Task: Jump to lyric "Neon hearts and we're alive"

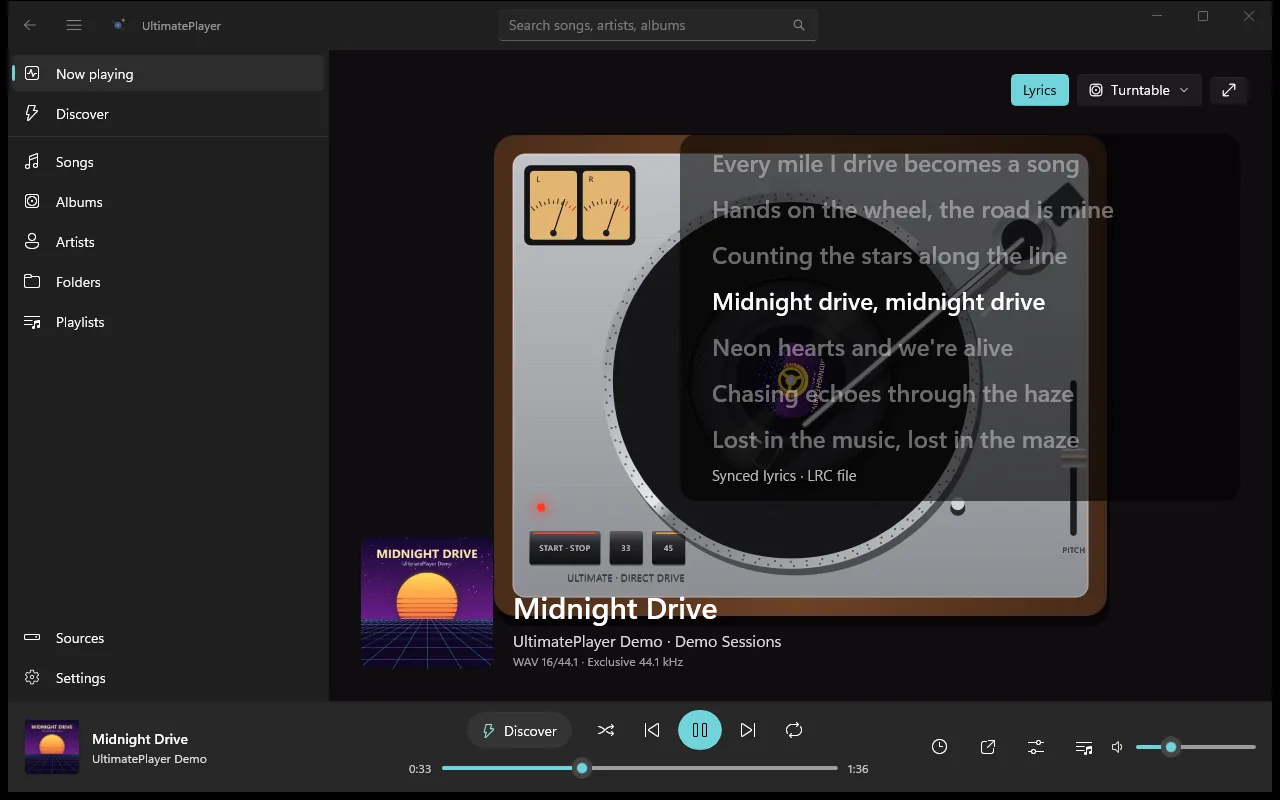Action: tap(862, 348)
